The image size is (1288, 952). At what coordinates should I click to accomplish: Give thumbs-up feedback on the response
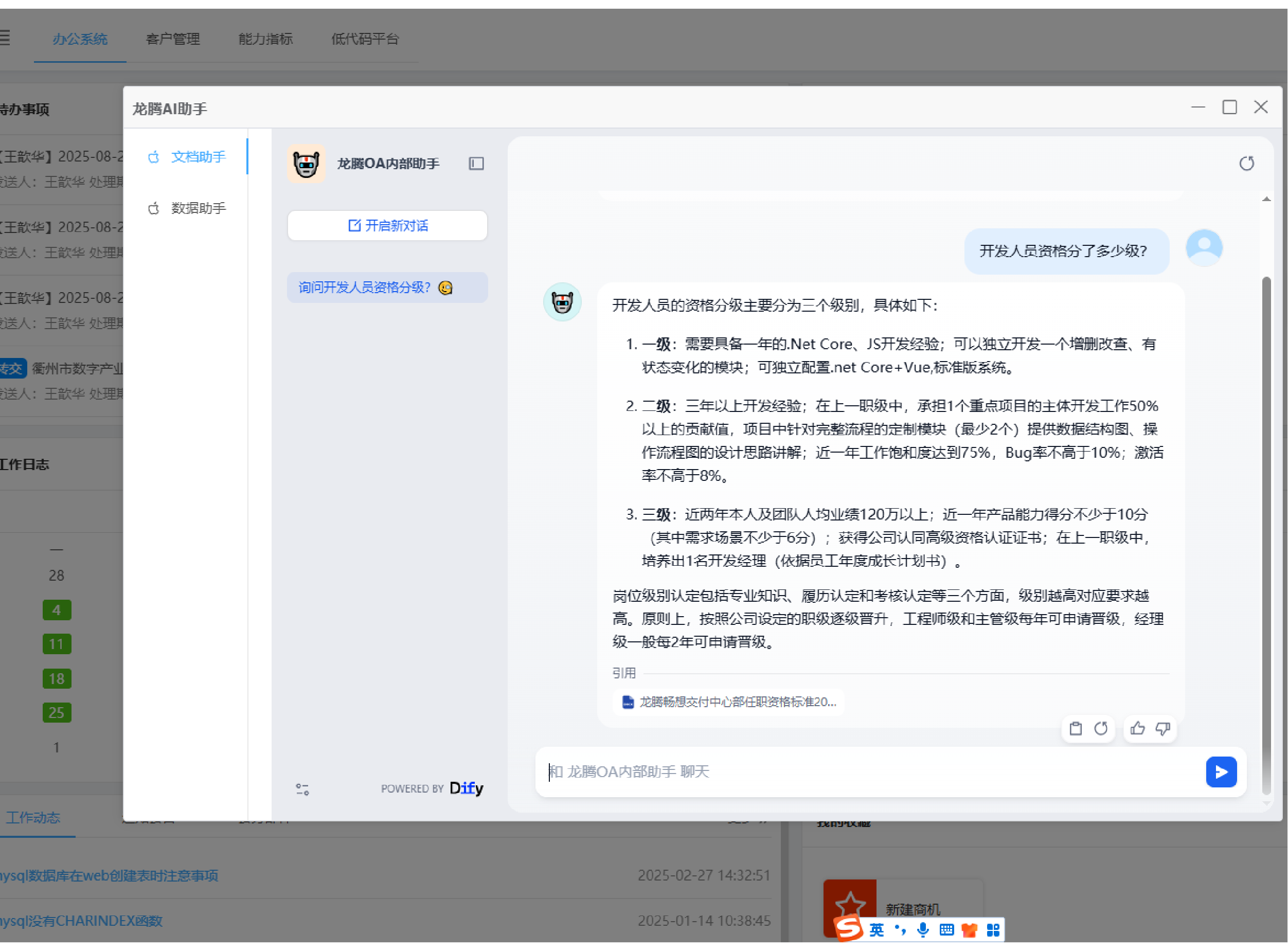(x=1137, y=728)
